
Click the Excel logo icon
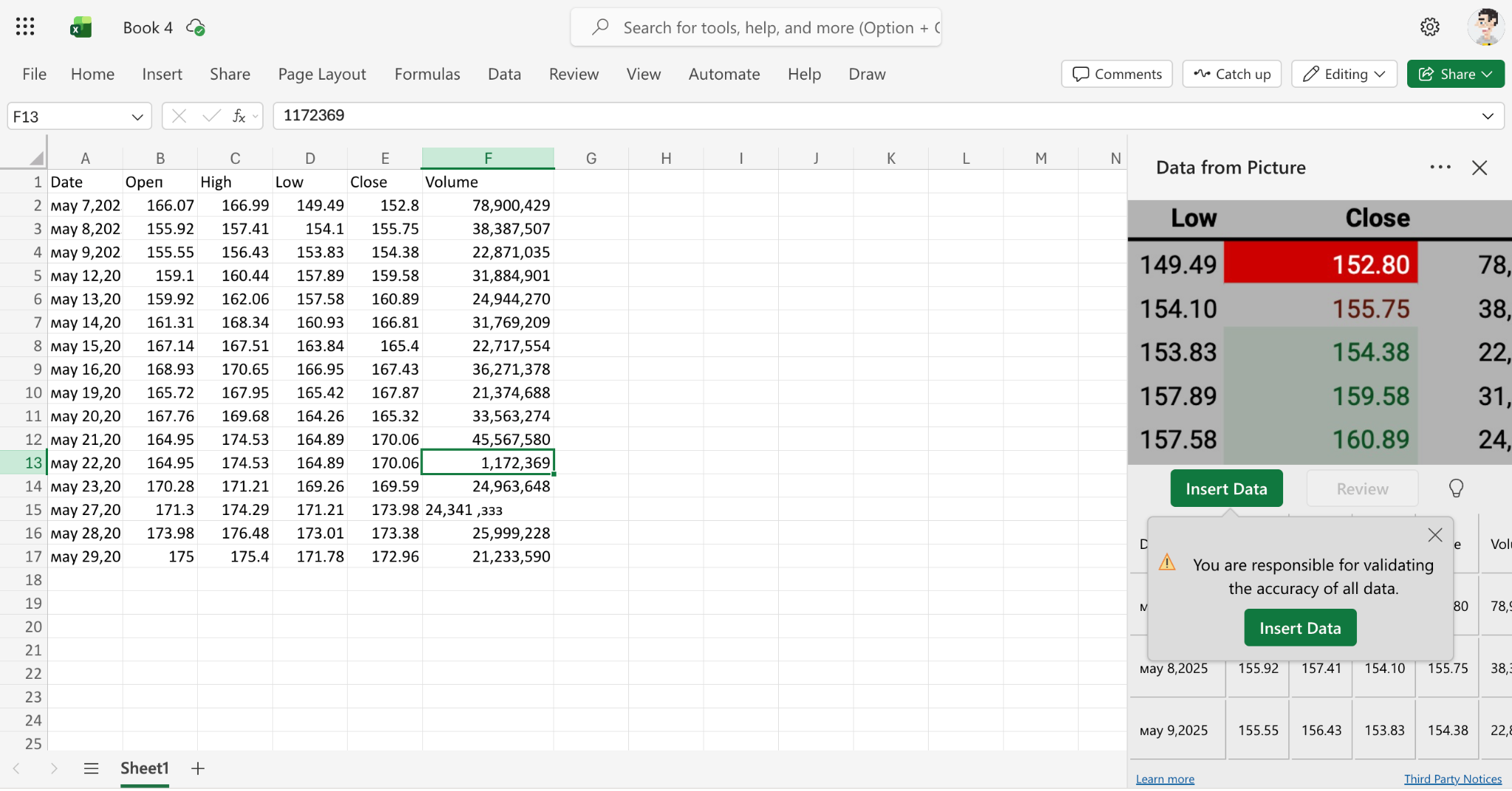pyautogui.click(x=80, y=27)
